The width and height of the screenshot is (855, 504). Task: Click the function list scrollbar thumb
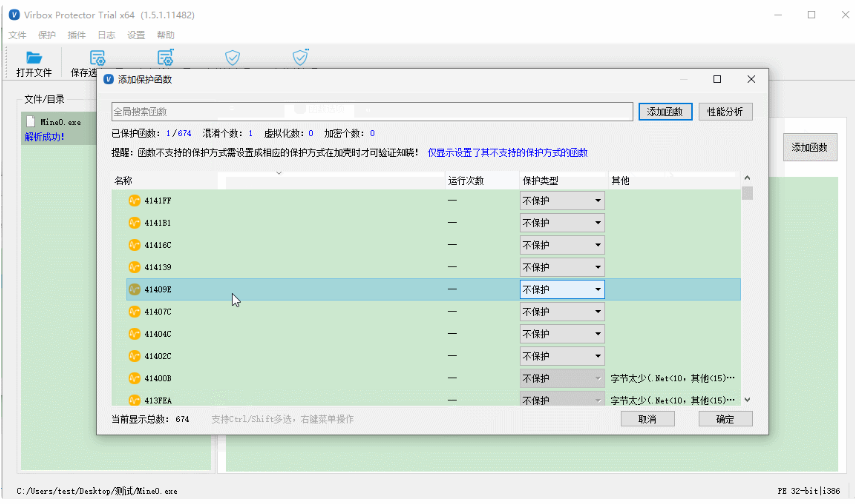(x=748, y=193)
